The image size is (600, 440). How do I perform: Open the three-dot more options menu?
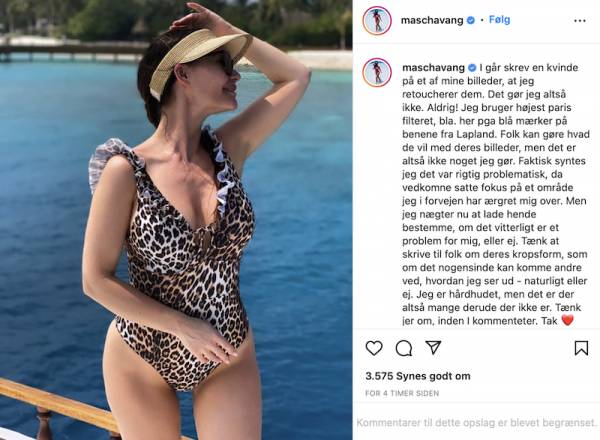tap(580, 21)
